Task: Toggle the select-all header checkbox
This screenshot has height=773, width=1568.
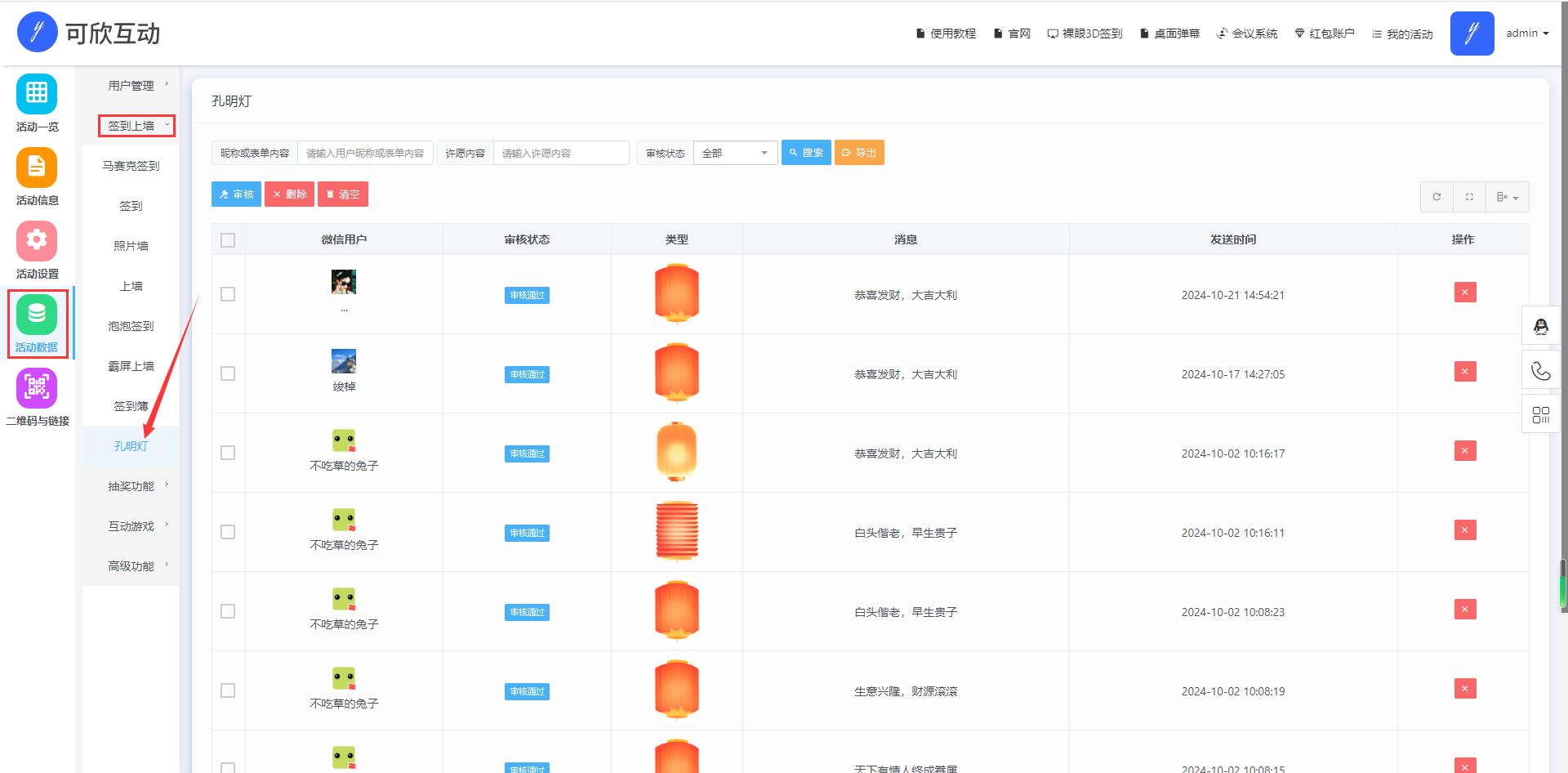Action: [x=228, y=240]
